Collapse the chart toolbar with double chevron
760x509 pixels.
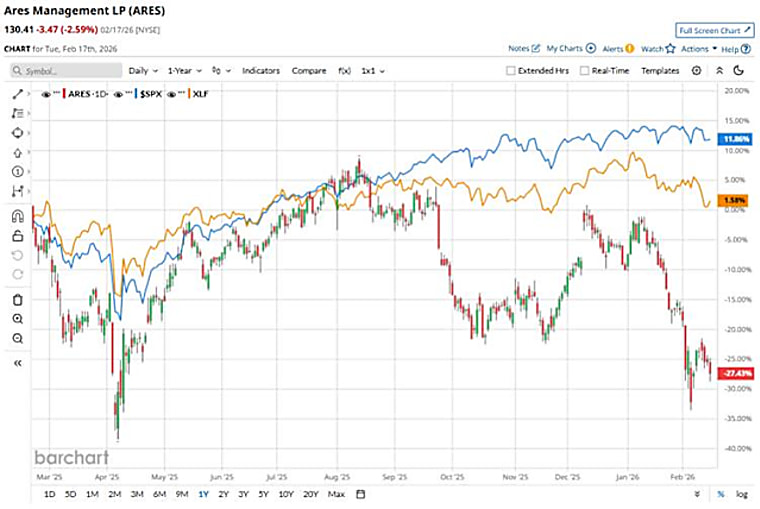pos(719,71)
